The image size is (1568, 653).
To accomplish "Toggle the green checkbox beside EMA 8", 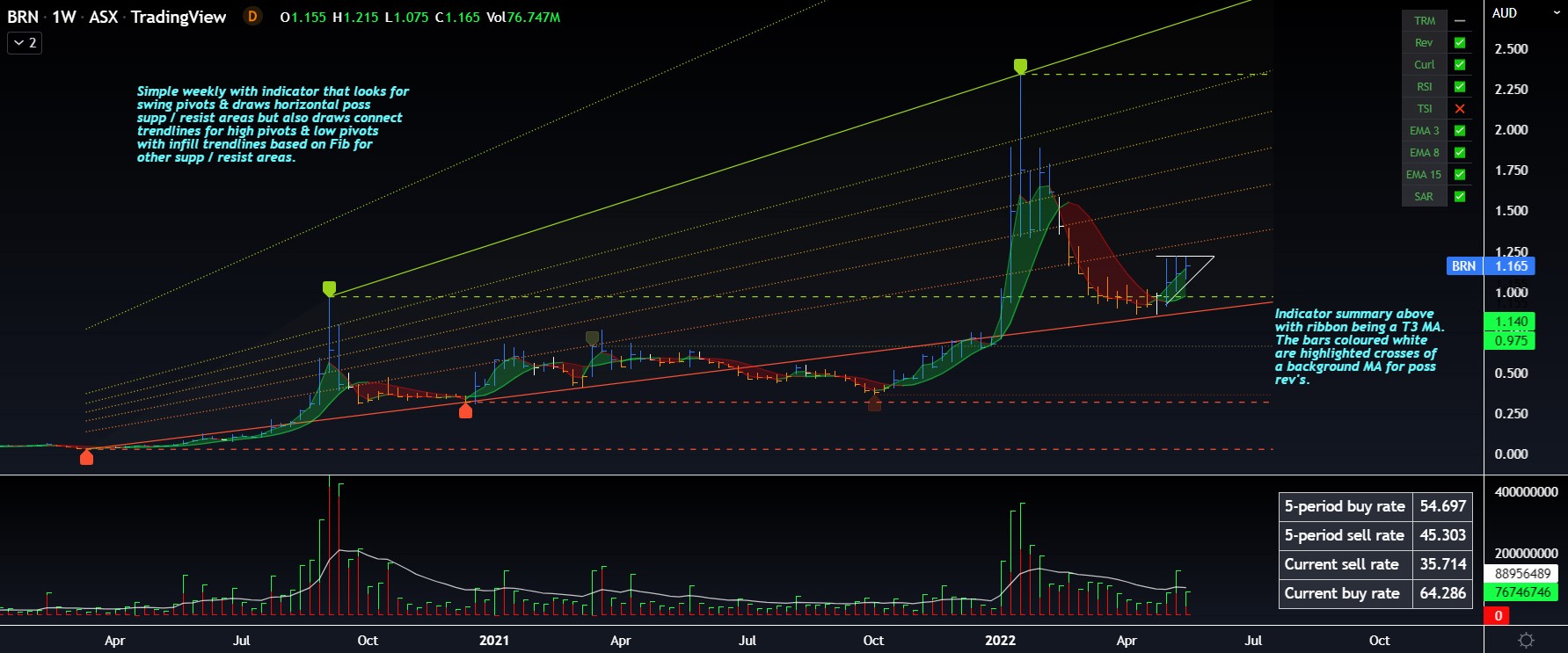I will [x=1460, y=153].
